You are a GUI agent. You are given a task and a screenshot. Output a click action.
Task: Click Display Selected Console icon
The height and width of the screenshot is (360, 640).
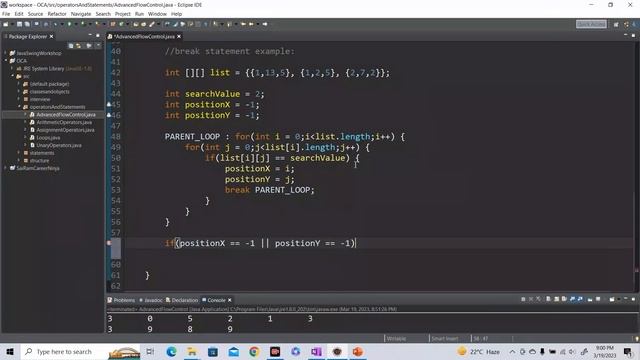(x=598, y=299)
